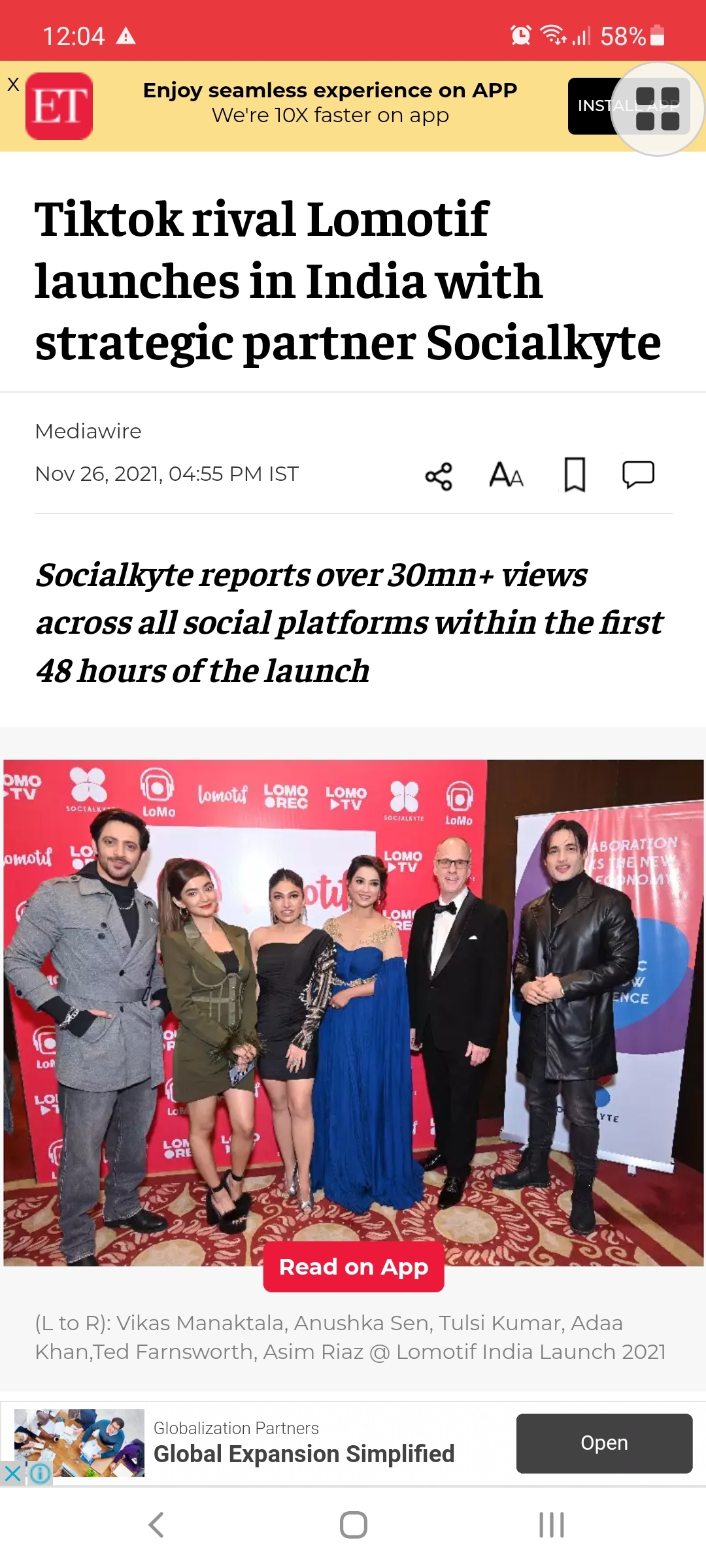Viewport: 706px width, 1568px height.
Task: Tap the ad info icon
Action: pyautogui.click(x=40, y=1473)
